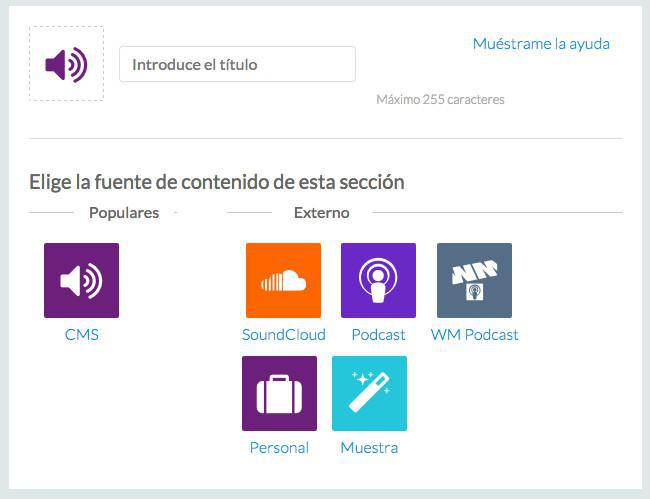Click the 'Podcast' text label
Screen dimensions: 650x499
click(378, 335)
